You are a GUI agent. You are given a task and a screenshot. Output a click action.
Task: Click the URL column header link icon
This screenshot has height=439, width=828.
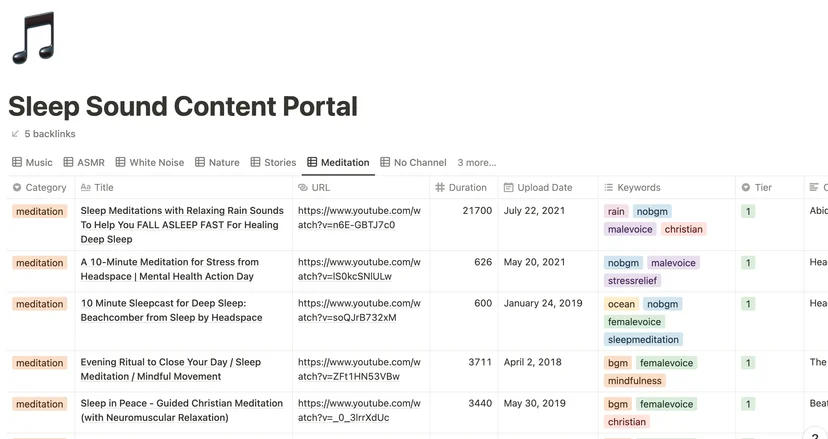click(303, 188)
